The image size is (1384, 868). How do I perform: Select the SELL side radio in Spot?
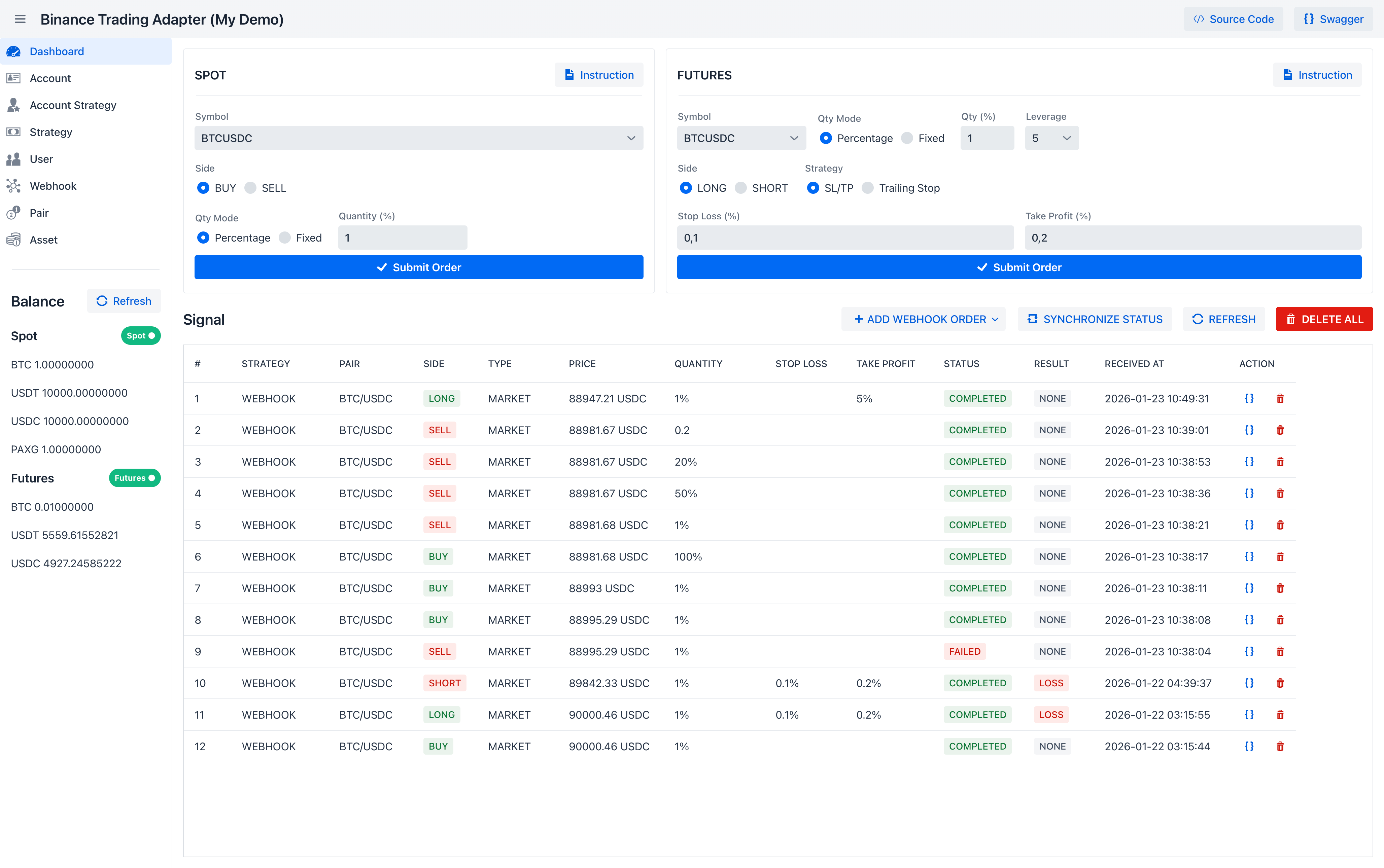[x=250, y=188]
